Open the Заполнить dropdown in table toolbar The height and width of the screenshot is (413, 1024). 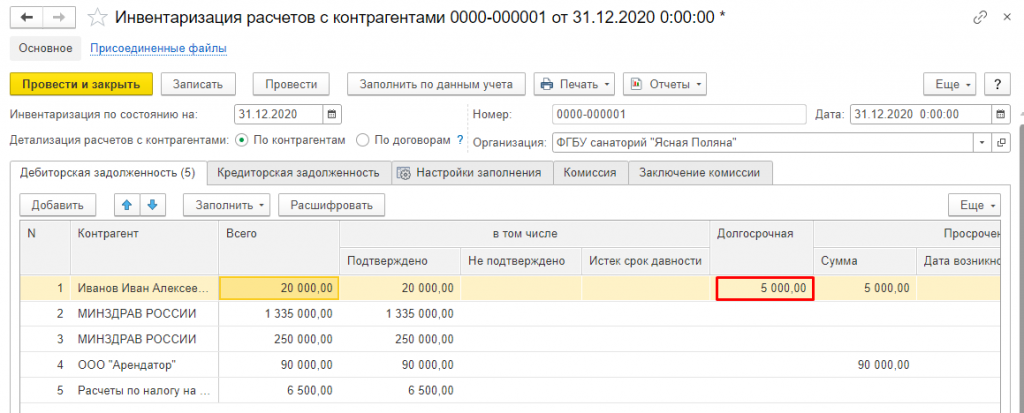point(226,205)
